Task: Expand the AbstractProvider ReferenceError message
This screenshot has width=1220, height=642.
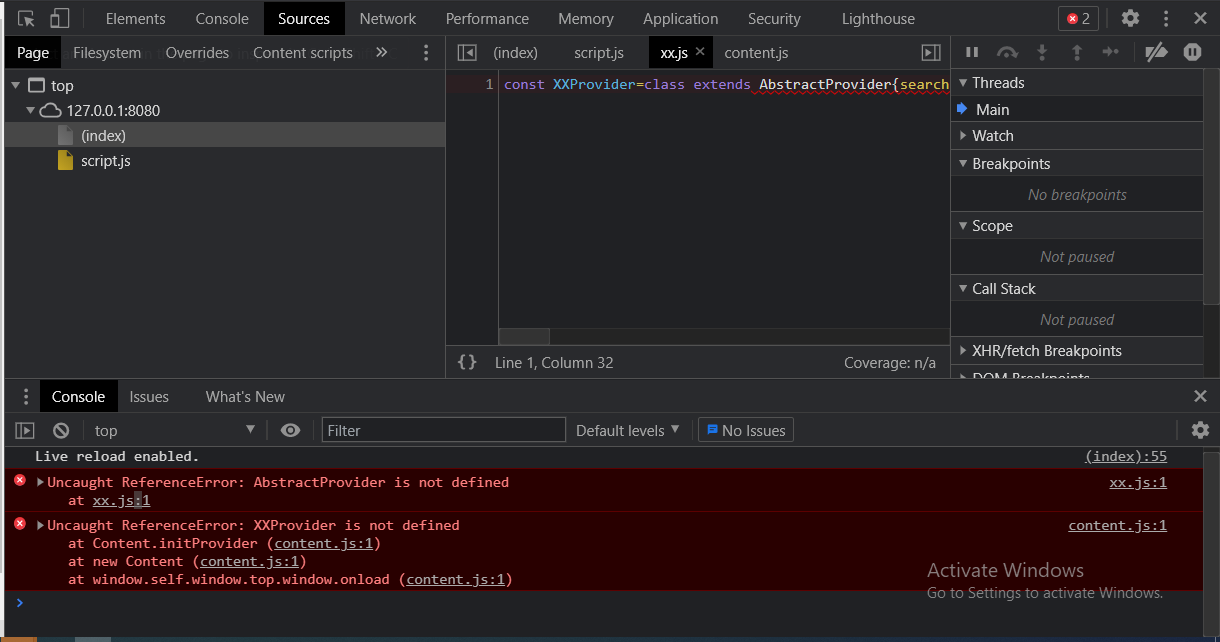Action: (41, 482)
